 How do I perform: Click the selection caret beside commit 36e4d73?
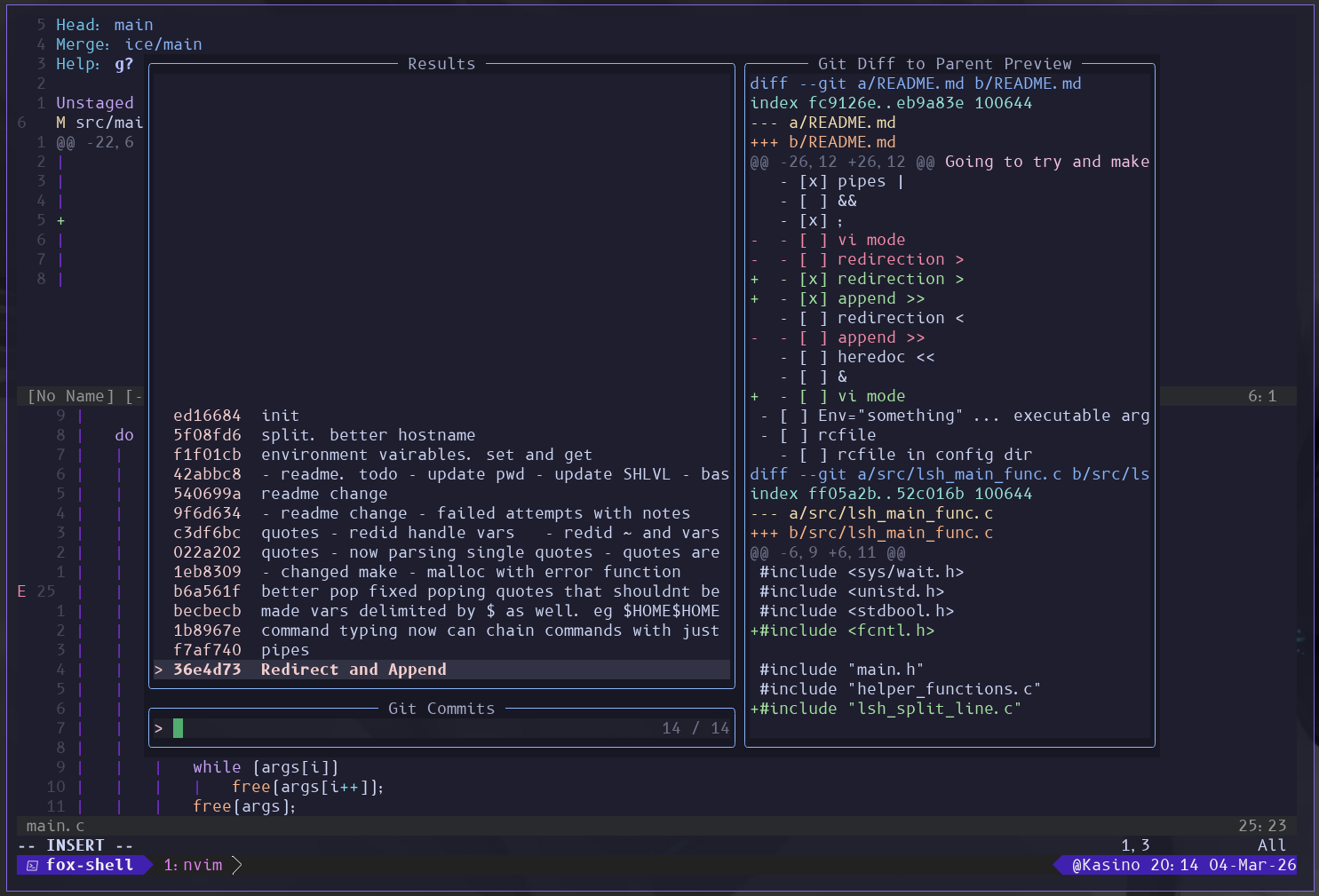pos(159,670)
